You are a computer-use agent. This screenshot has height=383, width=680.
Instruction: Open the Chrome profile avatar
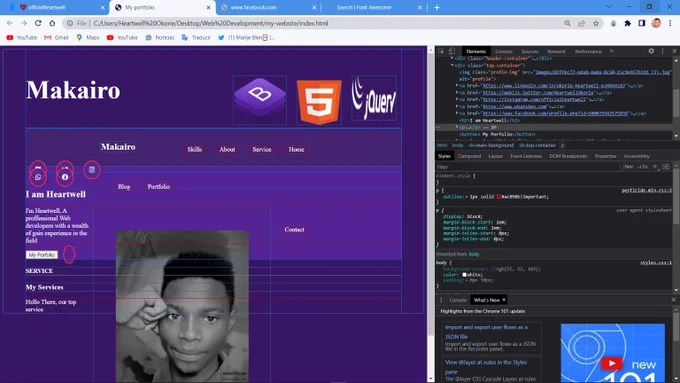[656, 23]
